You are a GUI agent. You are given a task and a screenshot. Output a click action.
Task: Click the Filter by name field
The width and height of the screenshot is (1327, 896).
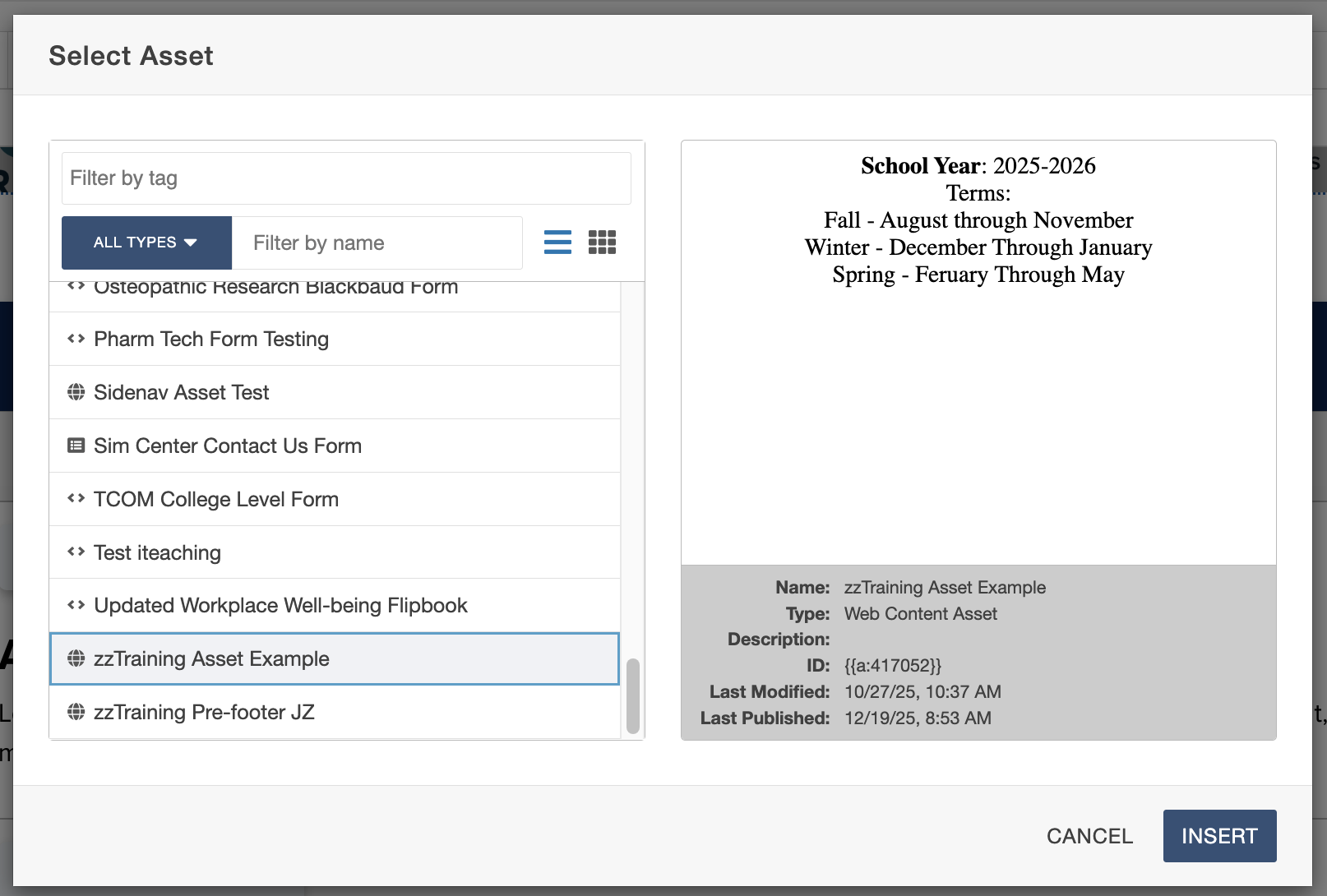[377, 242]
